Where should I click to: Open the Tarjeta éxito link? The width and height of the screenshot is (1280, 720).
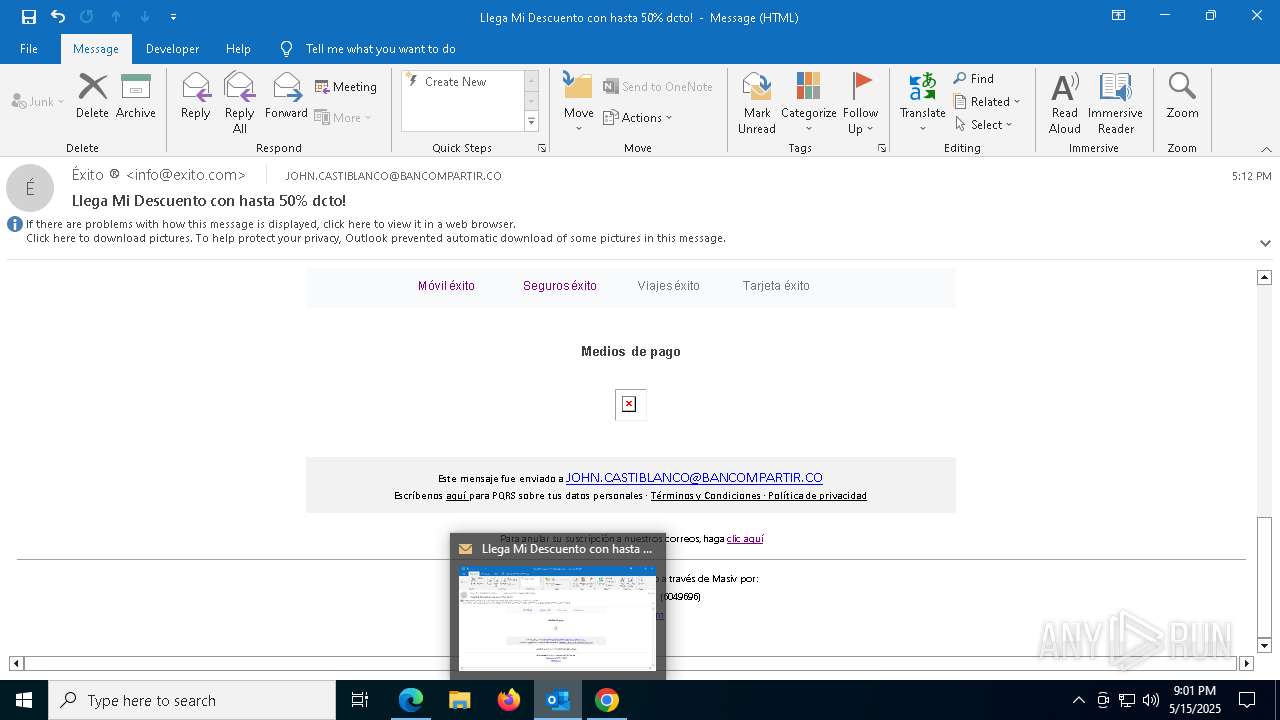pos(776,286)
